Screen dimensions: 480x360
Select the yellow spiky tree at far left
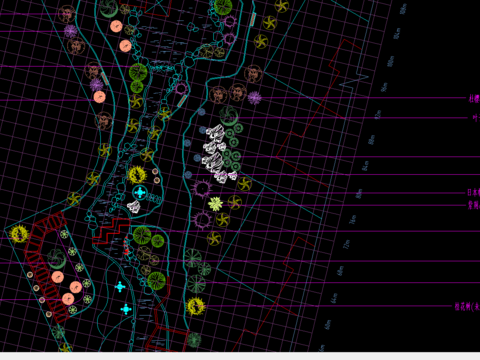pos(19,233)
